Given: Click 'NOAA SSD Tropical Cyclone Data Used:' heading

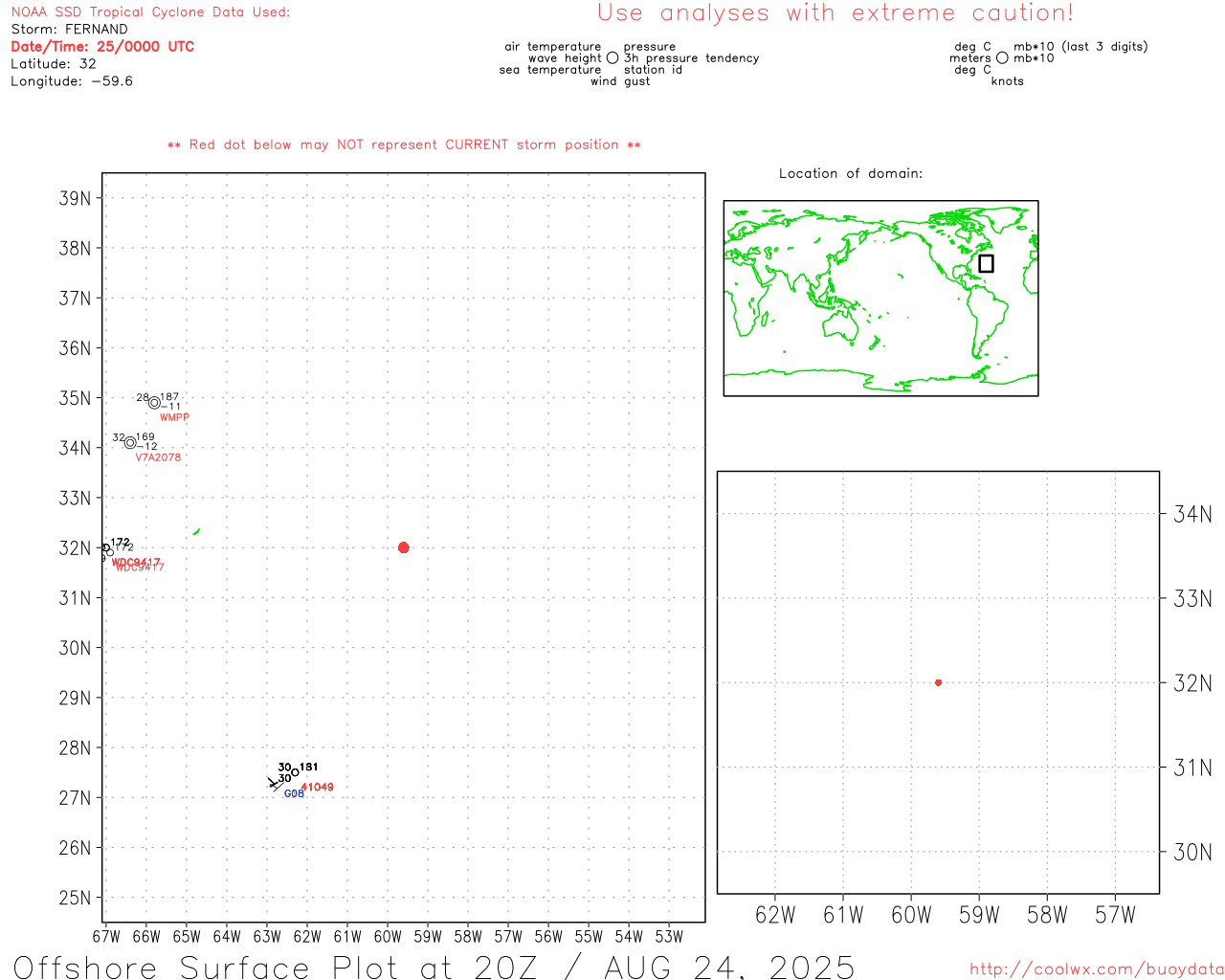Looking at the screenshot, I should 150,12.
